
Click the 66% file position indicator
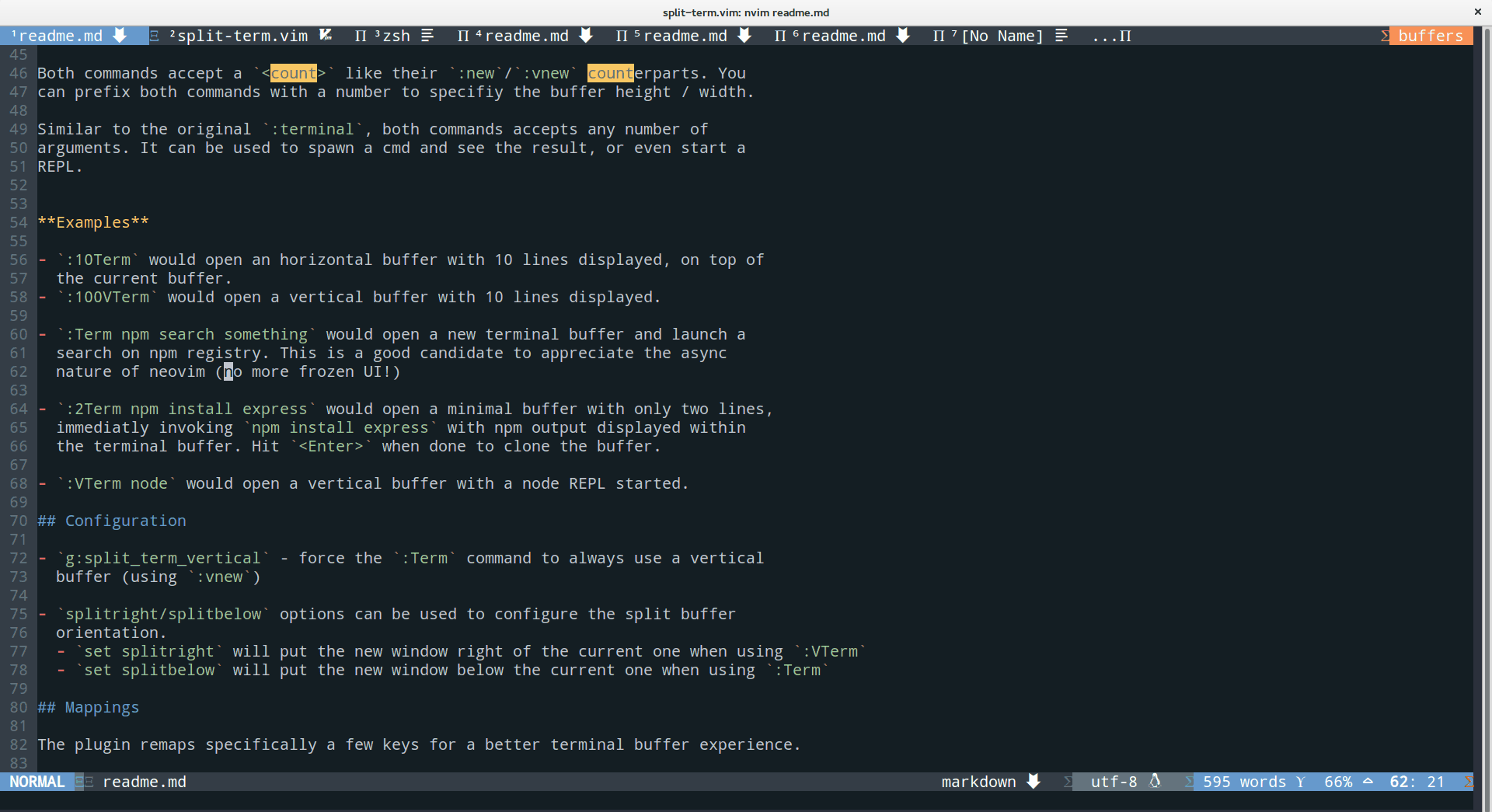click(x=1338, y=782)
